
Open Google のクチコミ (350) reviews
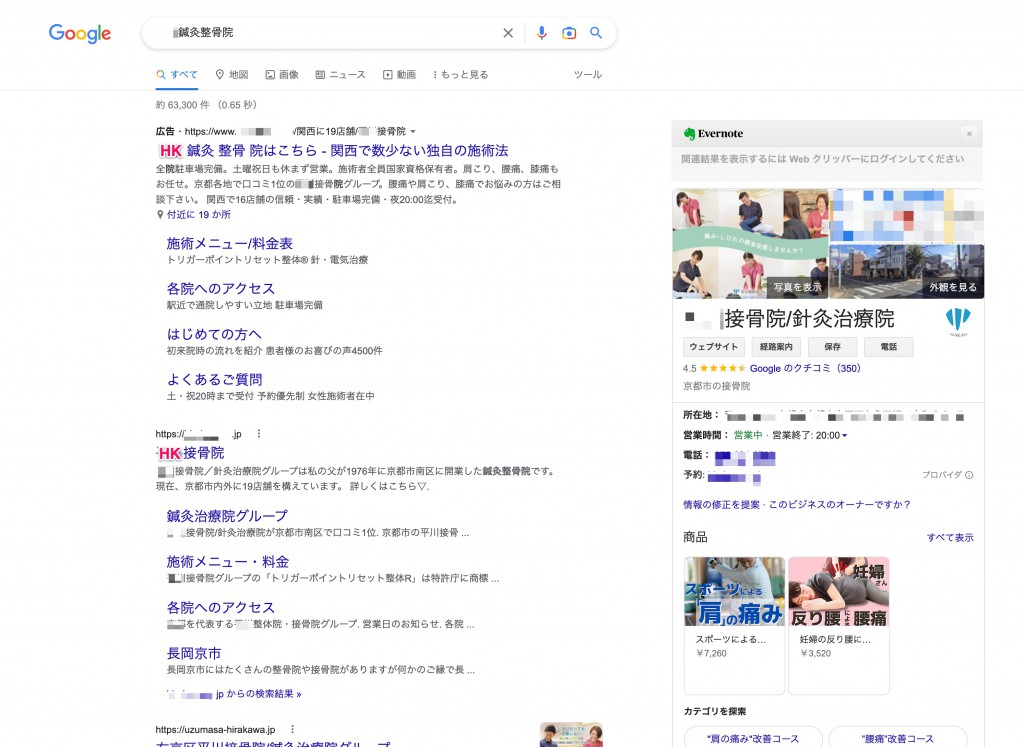805,368
